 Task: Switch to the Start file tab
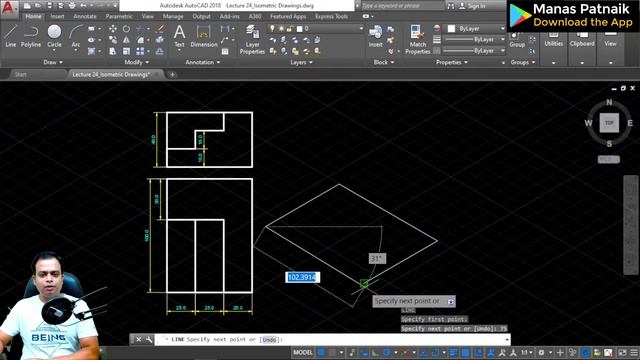coord(20,74)
